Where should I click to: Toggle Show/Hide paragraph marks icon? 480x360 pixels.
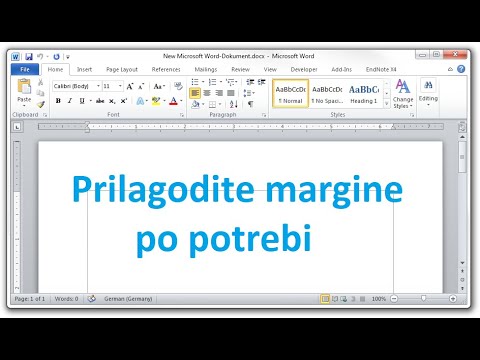(250, 105)
